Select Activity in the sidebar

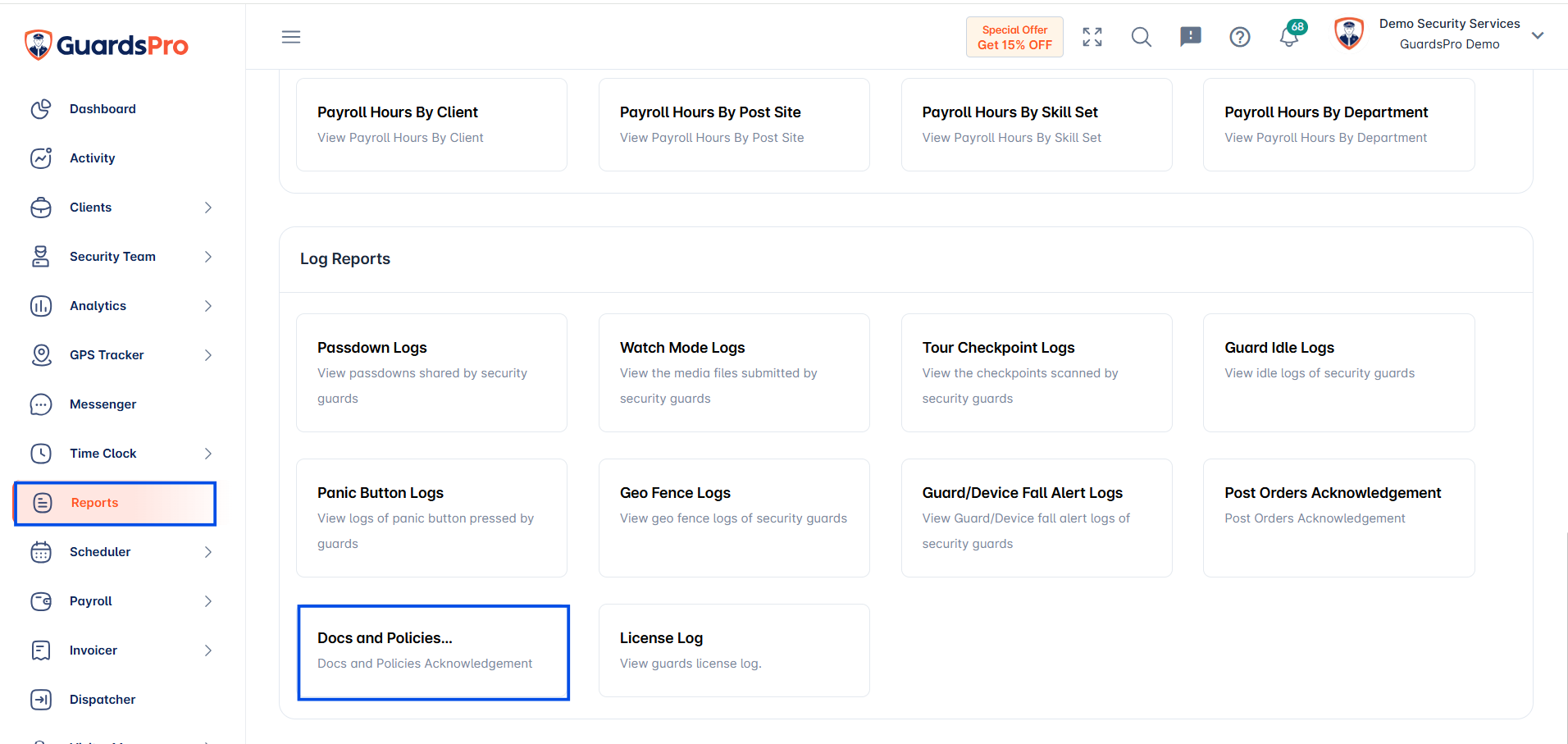point(92,158)
